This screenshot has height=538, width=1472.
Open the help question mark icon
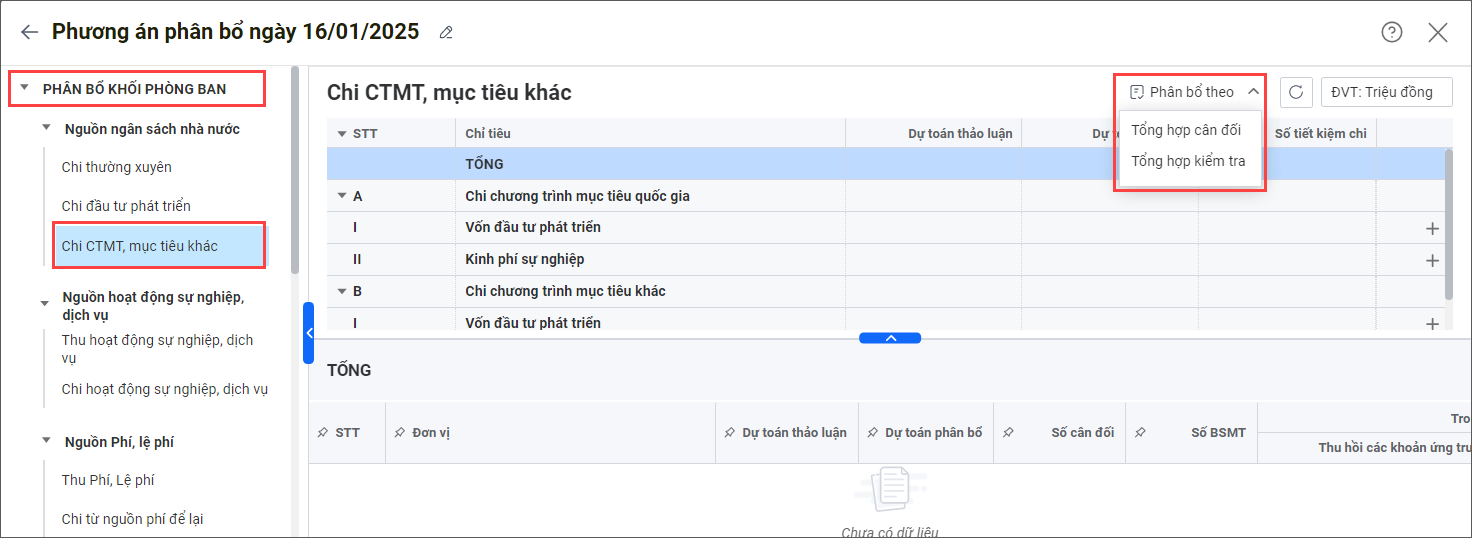(x=1391, y=32)
